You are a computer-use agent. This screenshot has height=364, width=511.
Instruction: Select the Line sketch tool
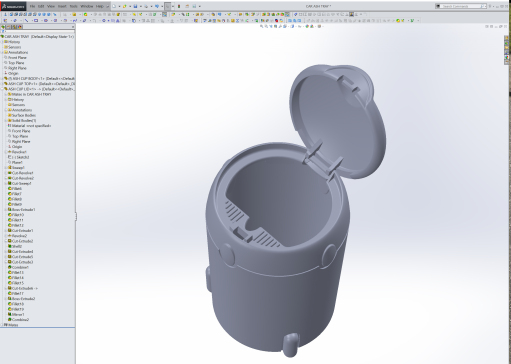(x=26, y=20)
